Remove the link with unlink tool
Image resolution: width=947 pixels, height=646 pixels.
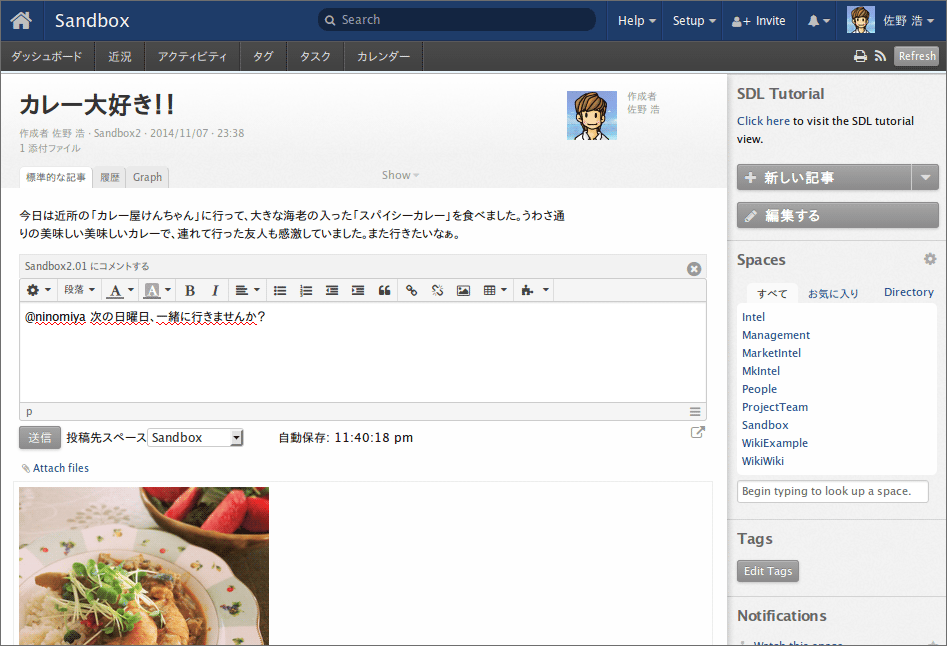tap(437, 290)
